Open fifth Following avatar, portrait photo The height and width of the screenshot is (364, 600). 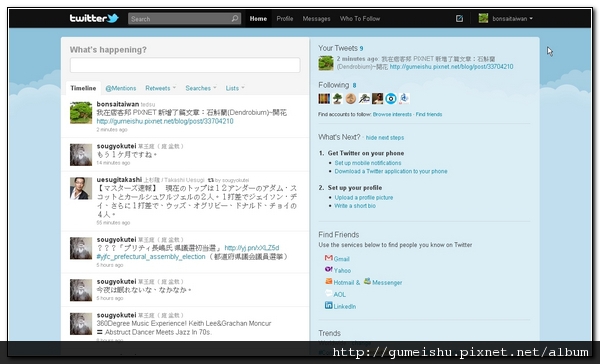tap(377, 99)
